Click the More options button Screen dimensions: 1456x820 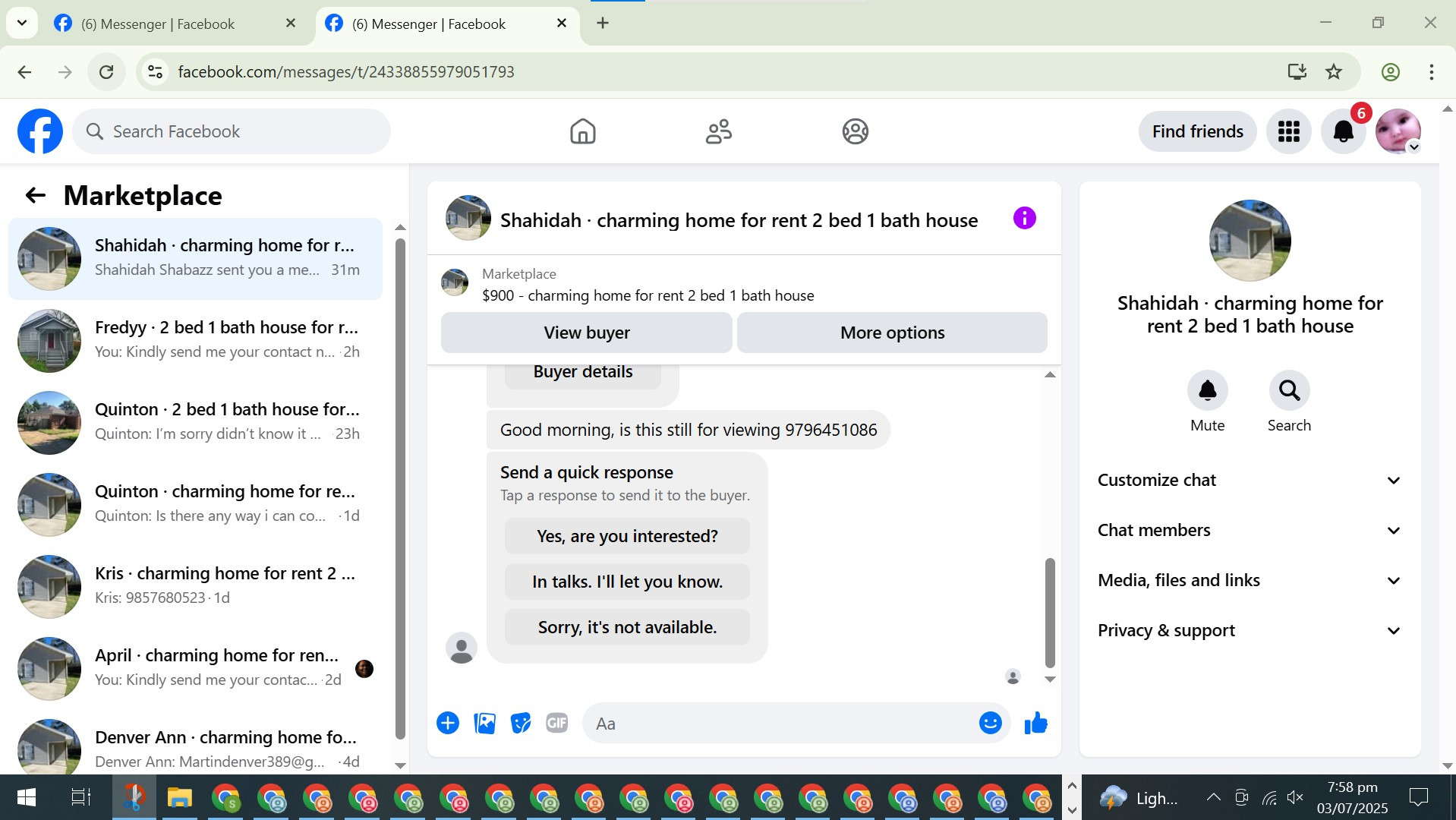892,333
